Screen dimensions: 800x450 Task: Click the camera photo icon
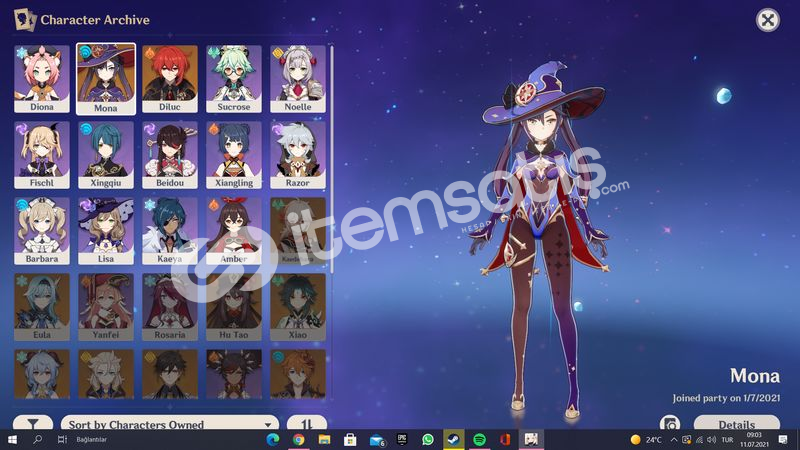click(x=670, y=423)
